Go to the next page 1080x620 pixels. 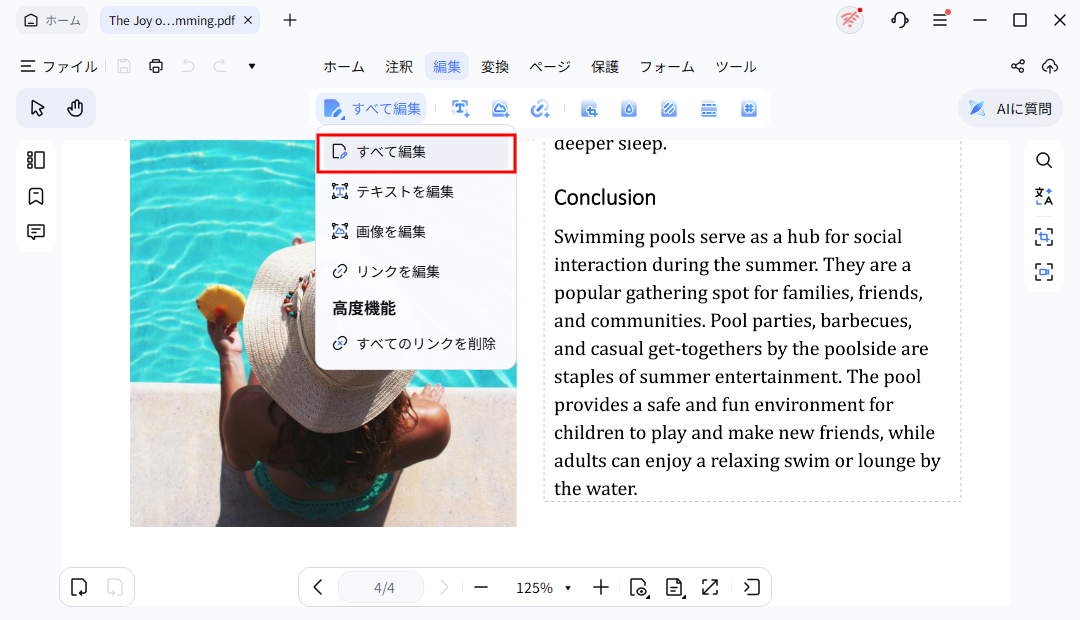(444, 587)
